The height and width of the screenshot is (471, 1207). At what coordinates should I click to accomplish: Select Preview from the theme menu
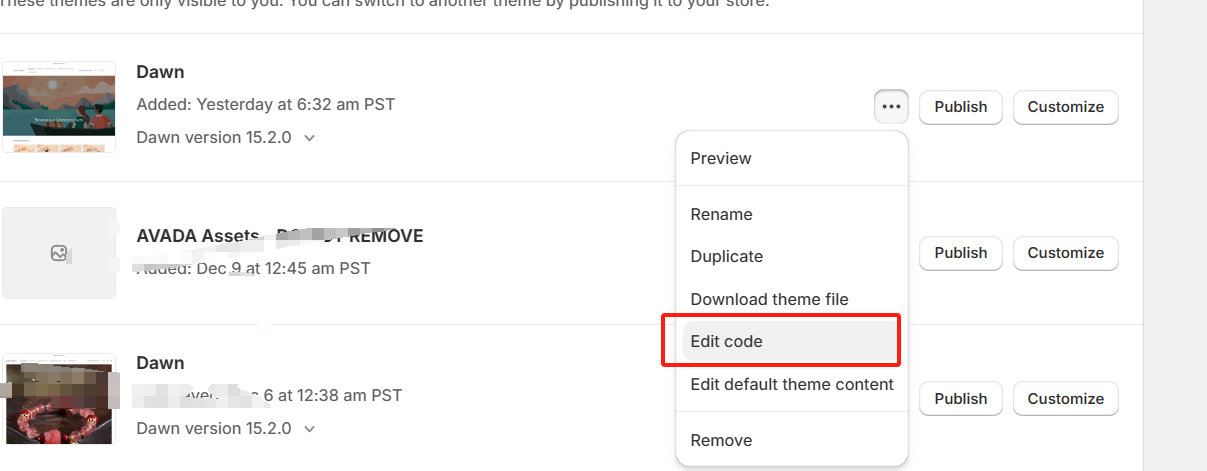click(721, 158)
